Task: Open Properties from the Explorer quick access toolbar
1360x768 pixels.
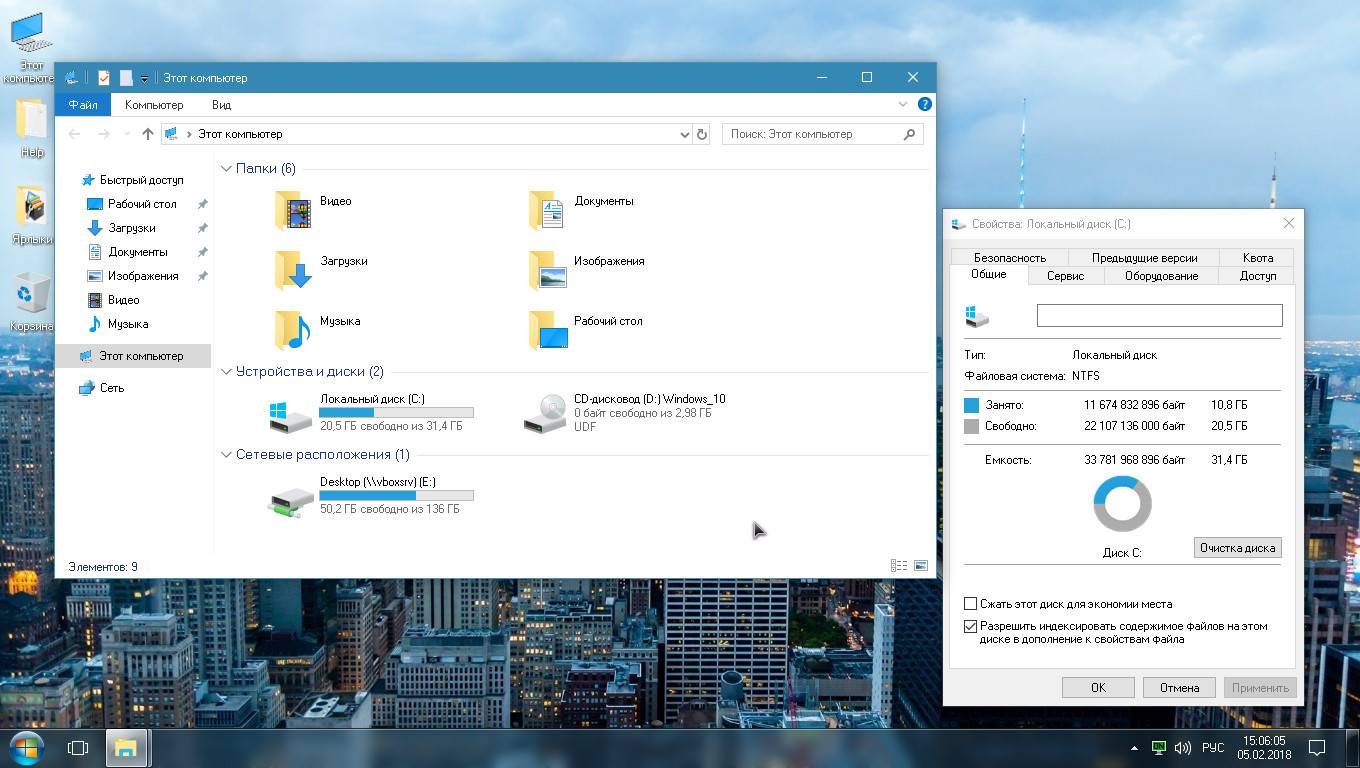Action: [x=103, y=78]
